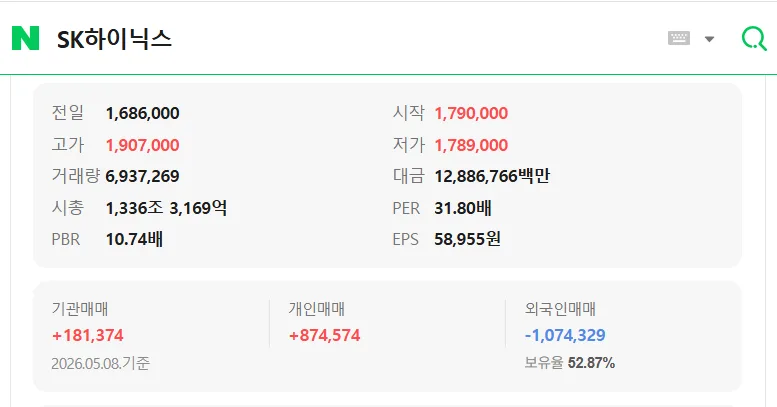Select high price 1,907,000
Viewport: 777px width, 407px height.
[143, 145]
